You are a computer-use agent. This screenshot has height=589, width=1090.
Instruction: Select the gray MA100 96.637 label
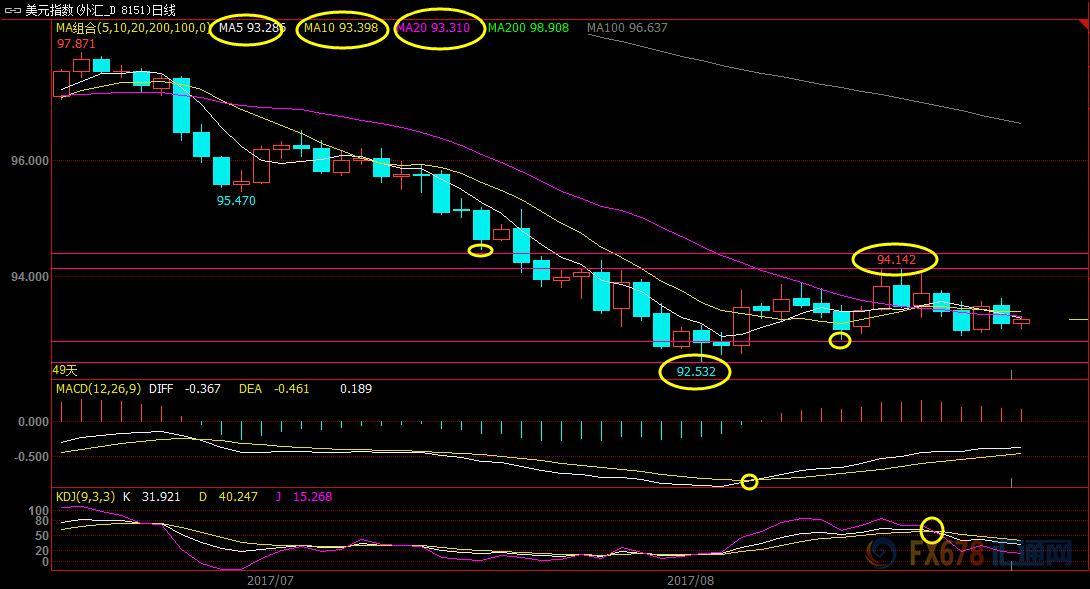point(626,28)
